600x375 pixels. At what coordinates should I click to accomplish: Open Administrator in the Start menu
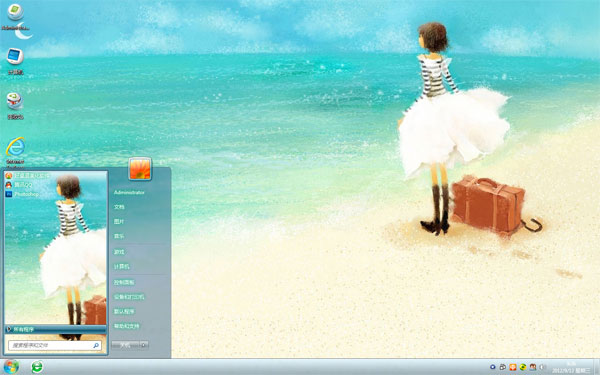(129, 192)
